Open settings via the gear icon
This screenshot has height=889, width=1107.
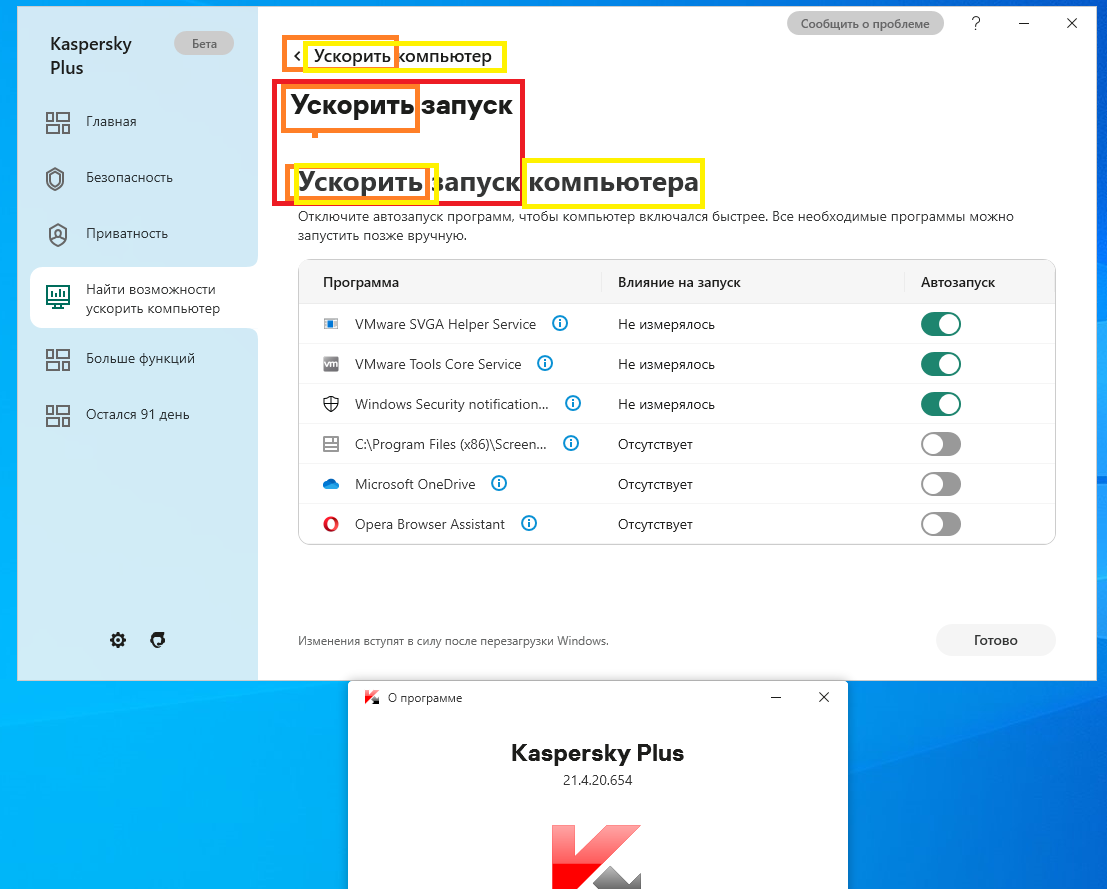coord(118,640)
